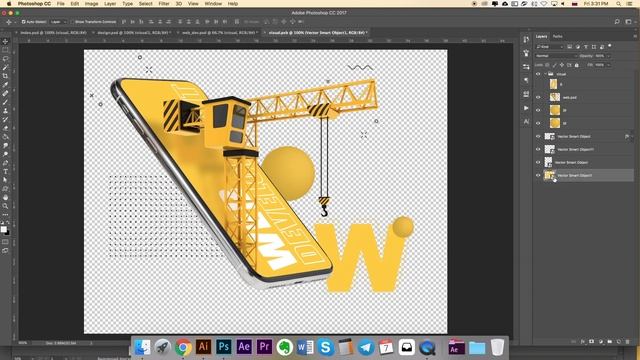
Task: Select the Gradient tool
Action: pyautogui.click(x=5, y=136)
